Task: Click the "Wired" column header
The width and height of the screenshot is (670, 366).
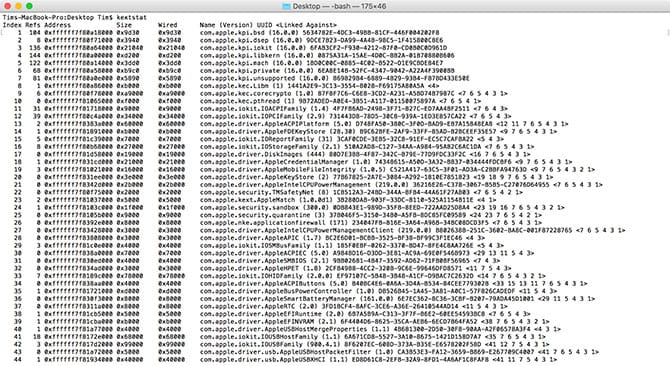Action: coord(168,25)
